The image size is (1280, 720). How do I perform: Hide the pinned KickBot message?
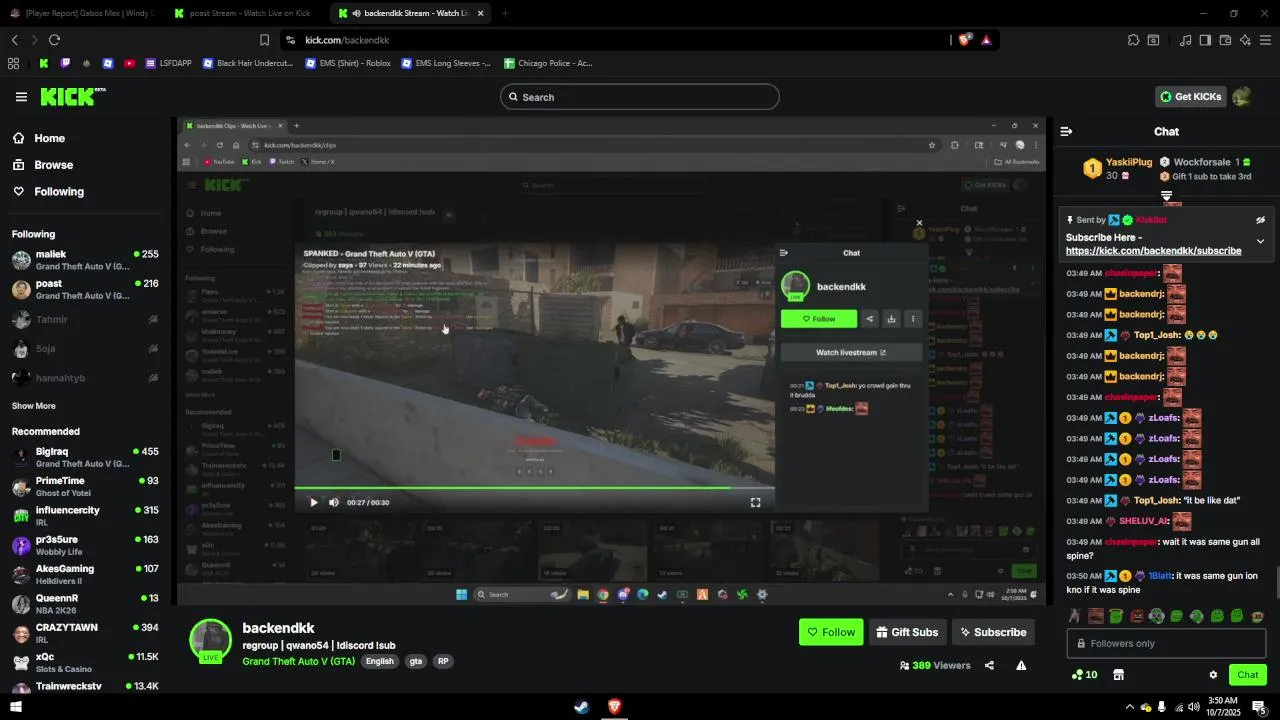pos(1260,220)
